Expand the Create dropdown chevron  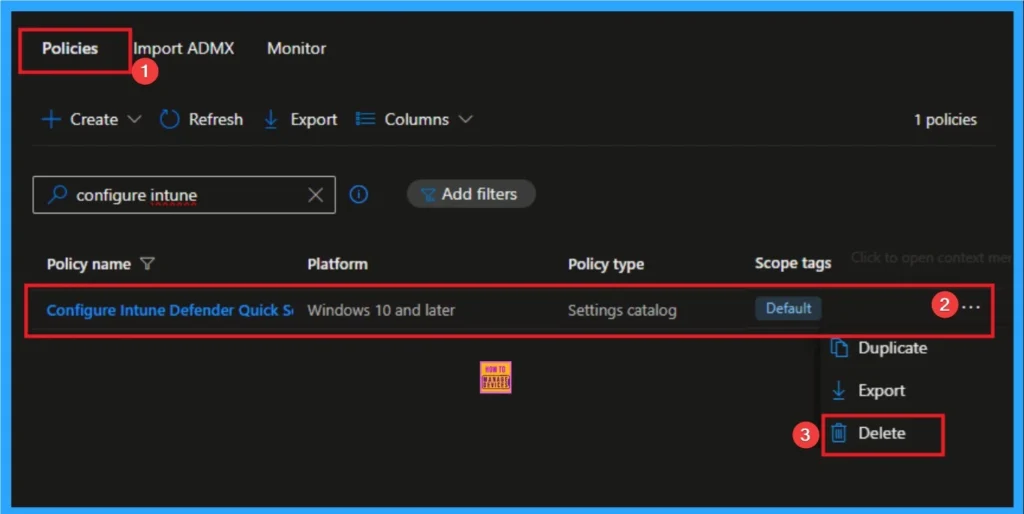[134, 120]
